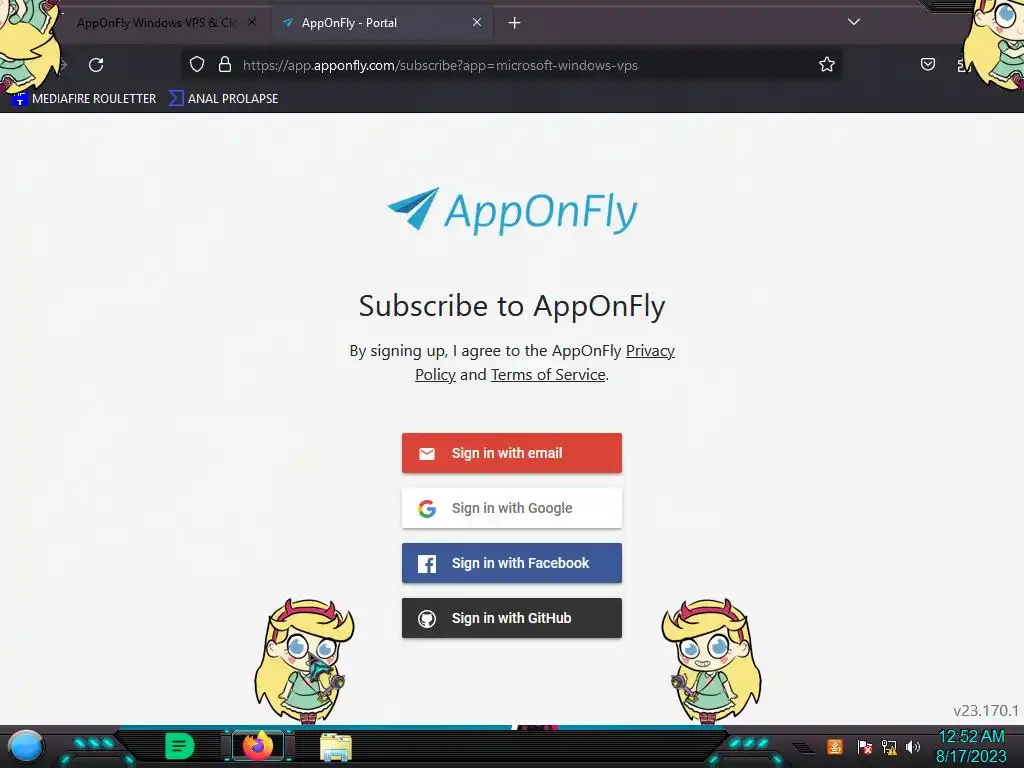The height and width of the screenshot is (768, 1024).
Task: Open a new tab with the plus icon
Action: tap(515, 23)
